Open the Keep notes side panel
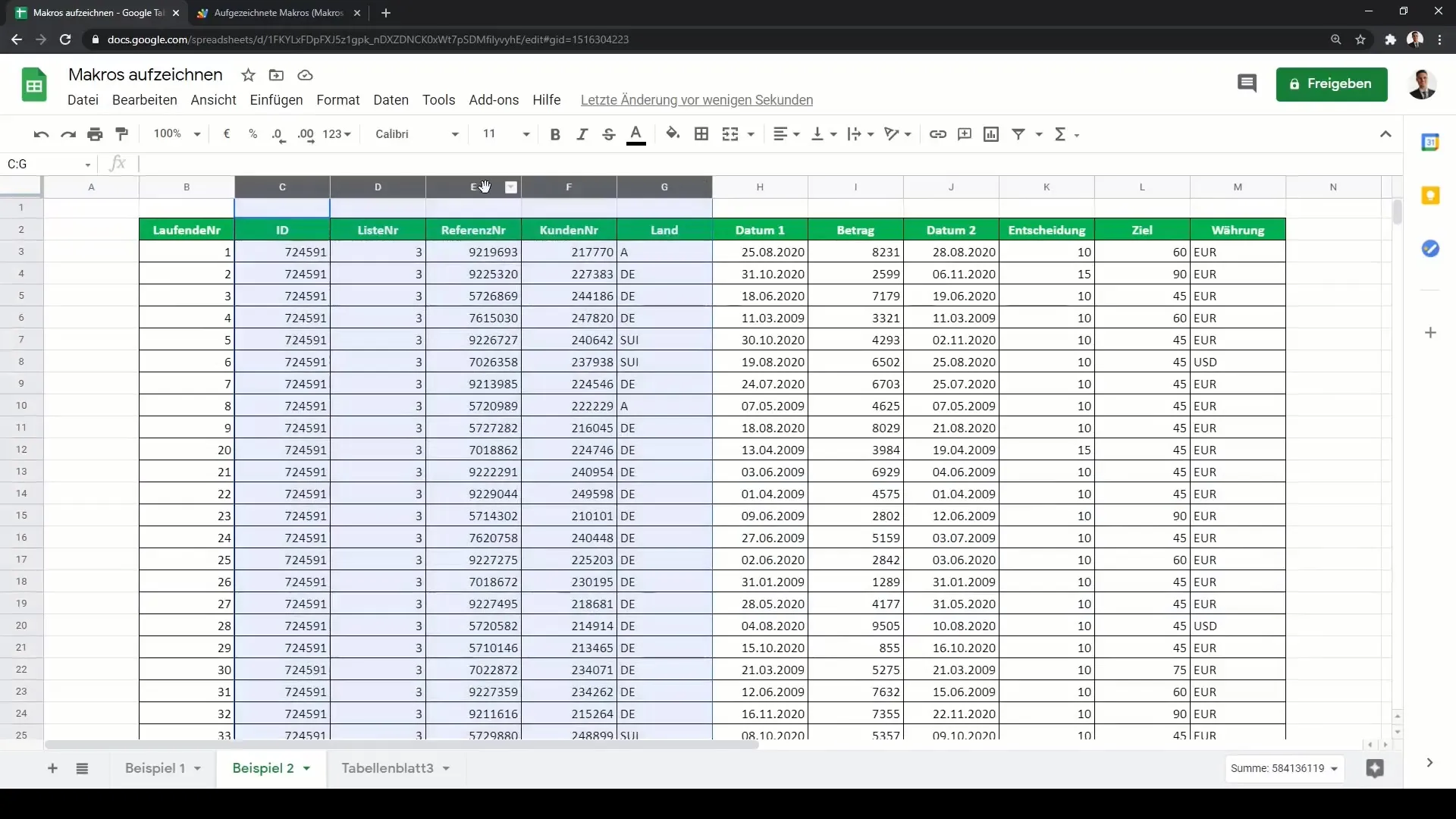Image resolution: width=1456 pixels, height=819 pixels. (x=1430, y=196)
